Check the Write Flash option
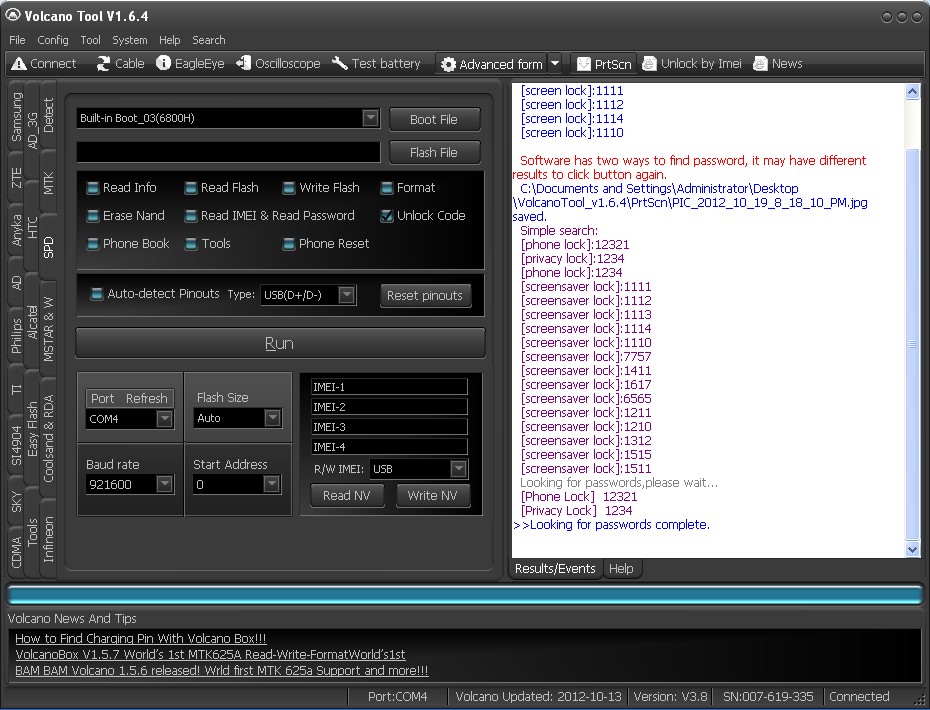The height and width of the screenshot is (710, 930). 289,188
